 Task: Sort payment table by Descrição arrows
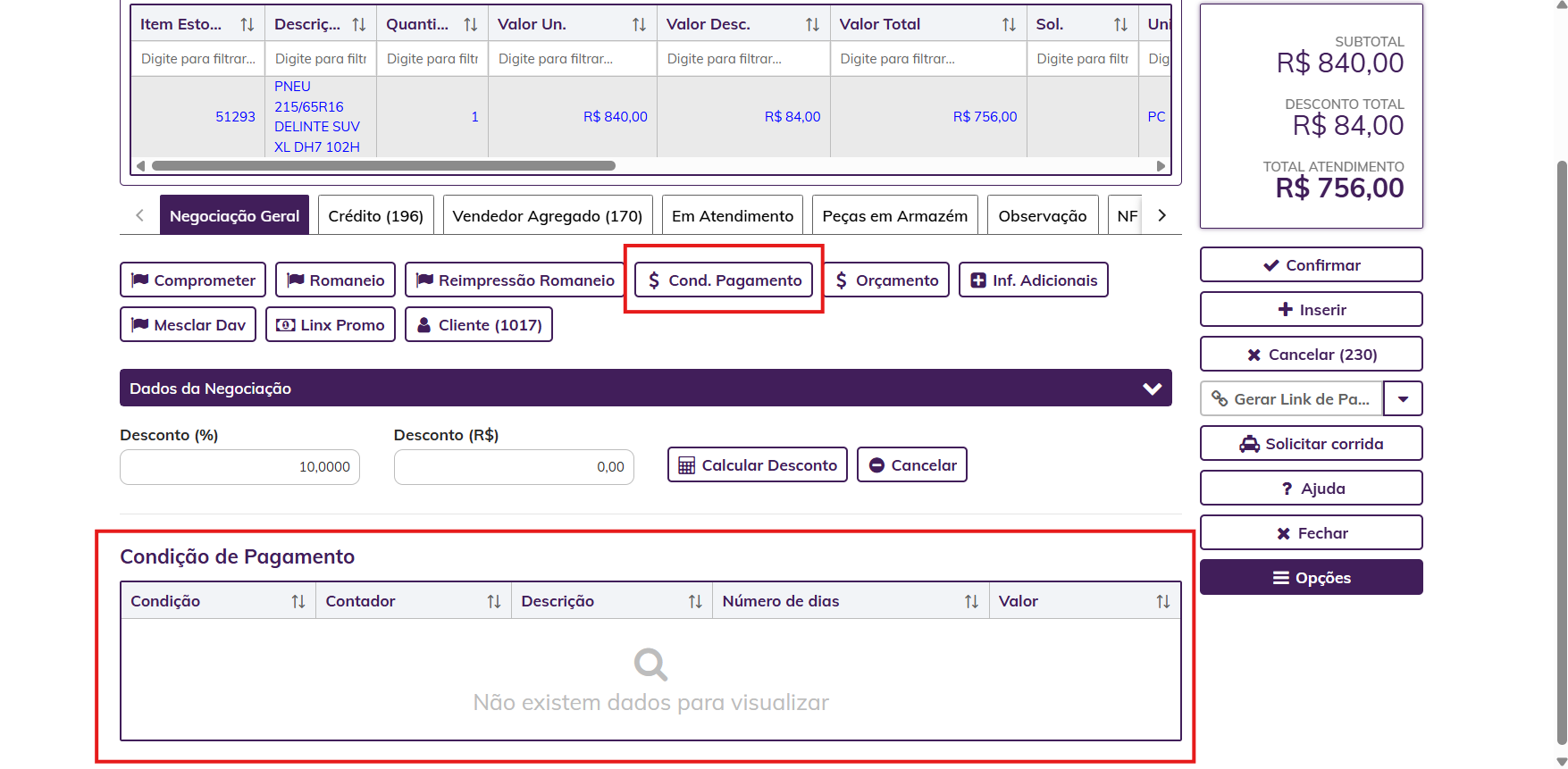point(695,602)
